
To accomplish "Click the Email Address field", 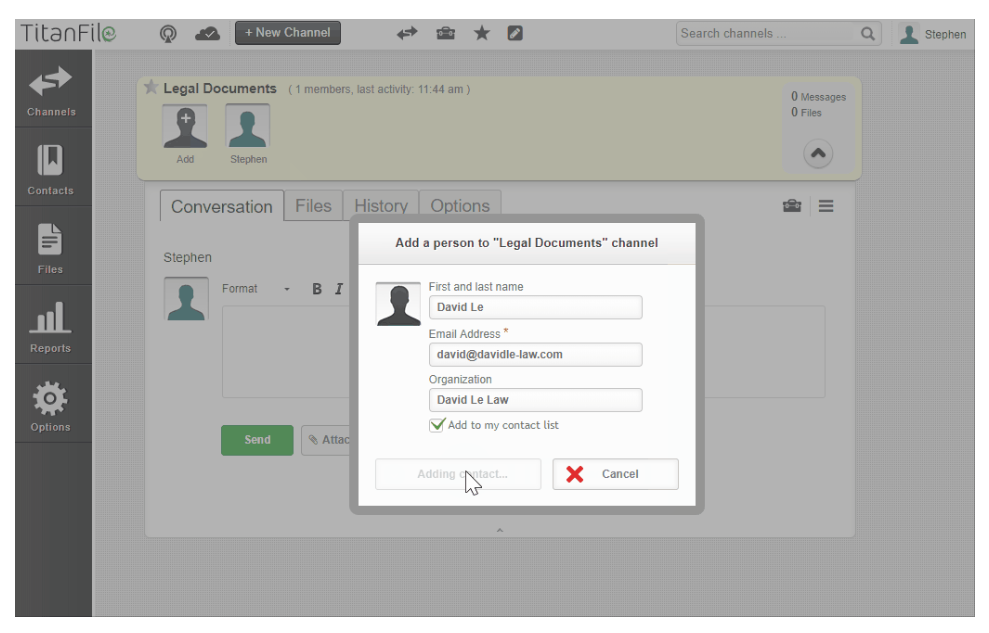I will pos(535,354).
